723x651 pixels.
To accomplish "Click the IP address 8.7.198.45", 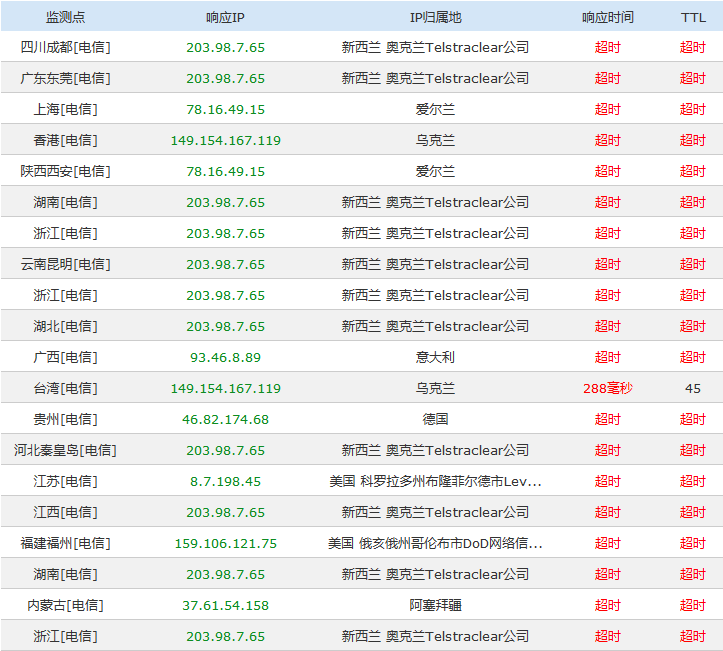I will 225,481.
